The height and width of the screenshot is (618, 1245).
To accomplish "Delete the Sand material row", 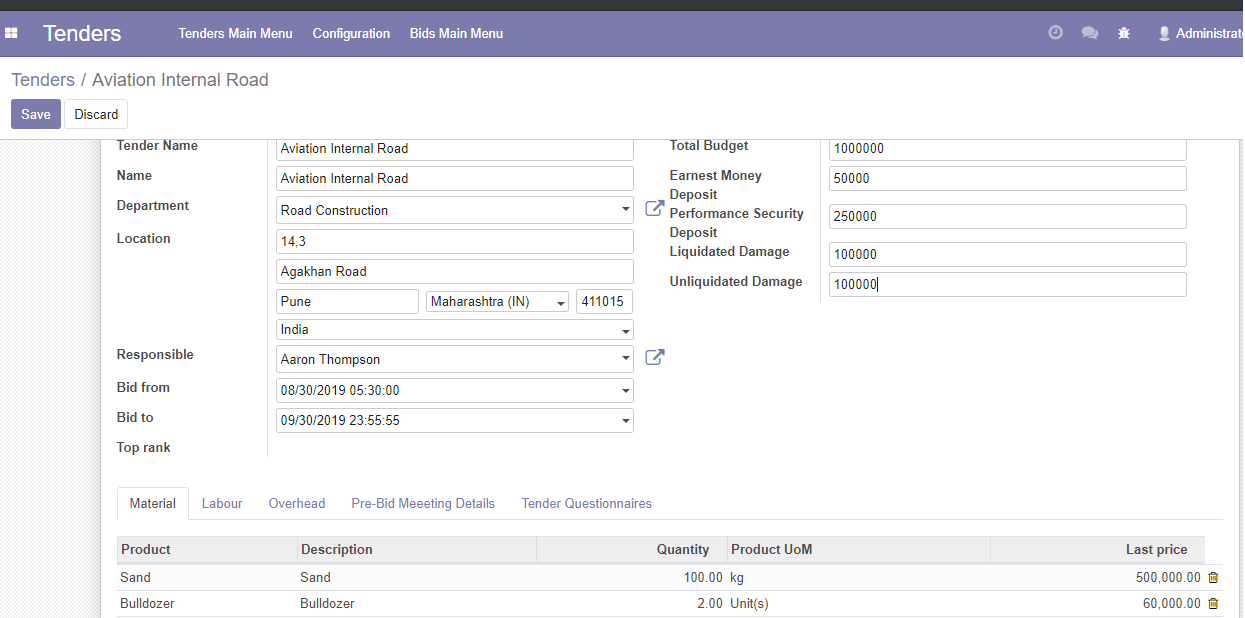I will (1213, 577).
